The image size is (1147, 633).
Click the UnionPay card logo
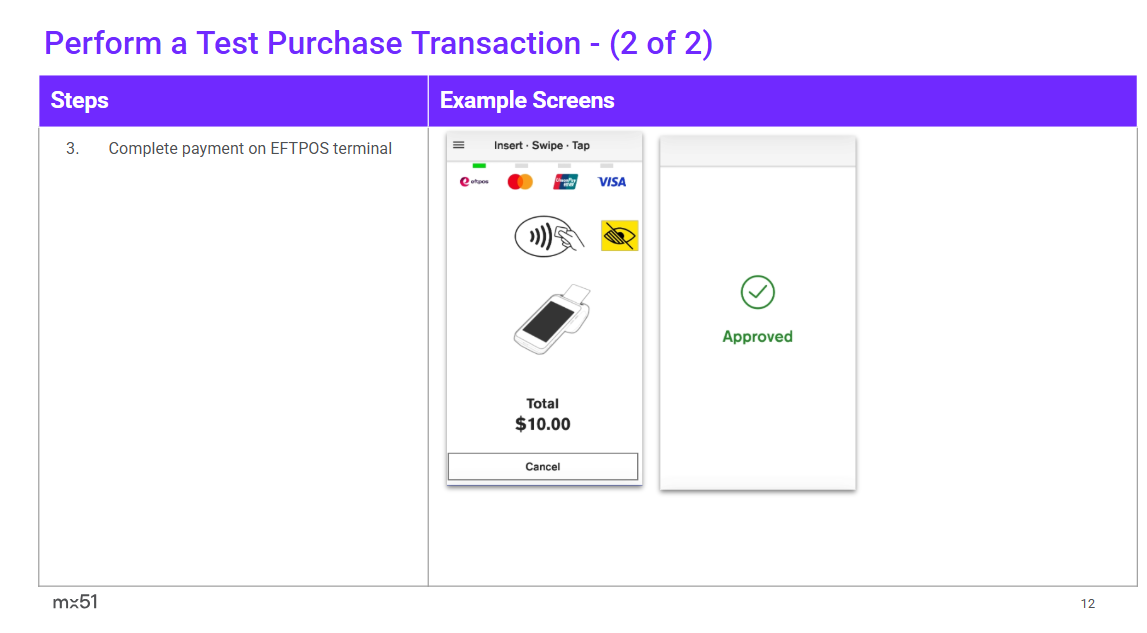coord(566,182)
